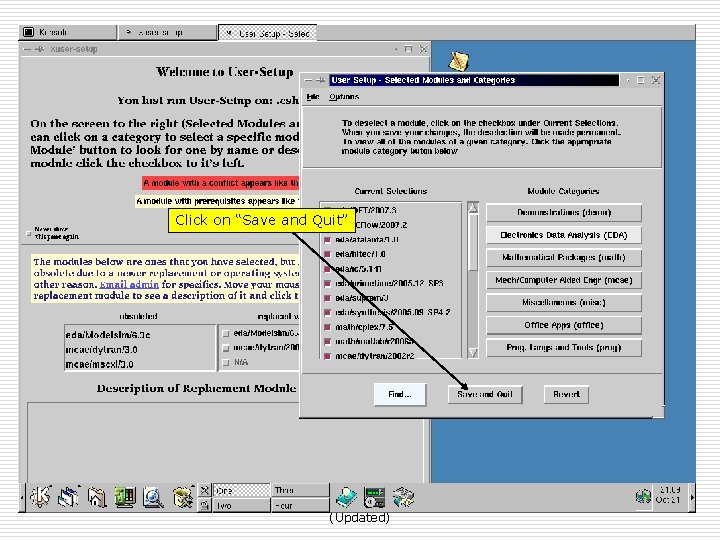The image size is (720, 540).
Task: Open the Home folder icon in panel
Action: pyautogui.click(x=96, y=497)
